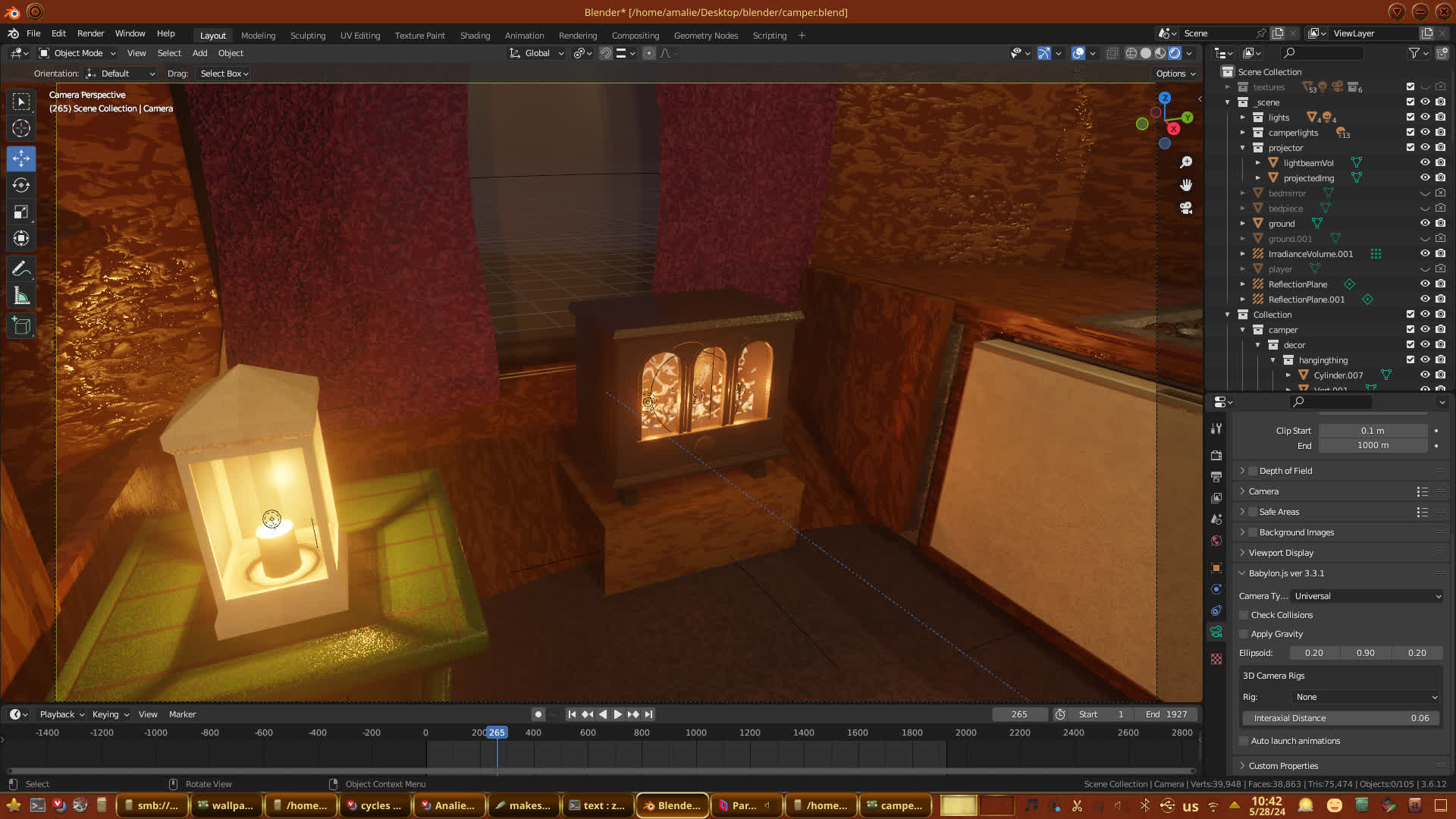Collapse the projector collection in outliner
The width and height of the screenshot is (1456, 819).
pyautogui.click(x=1242, y=148)
